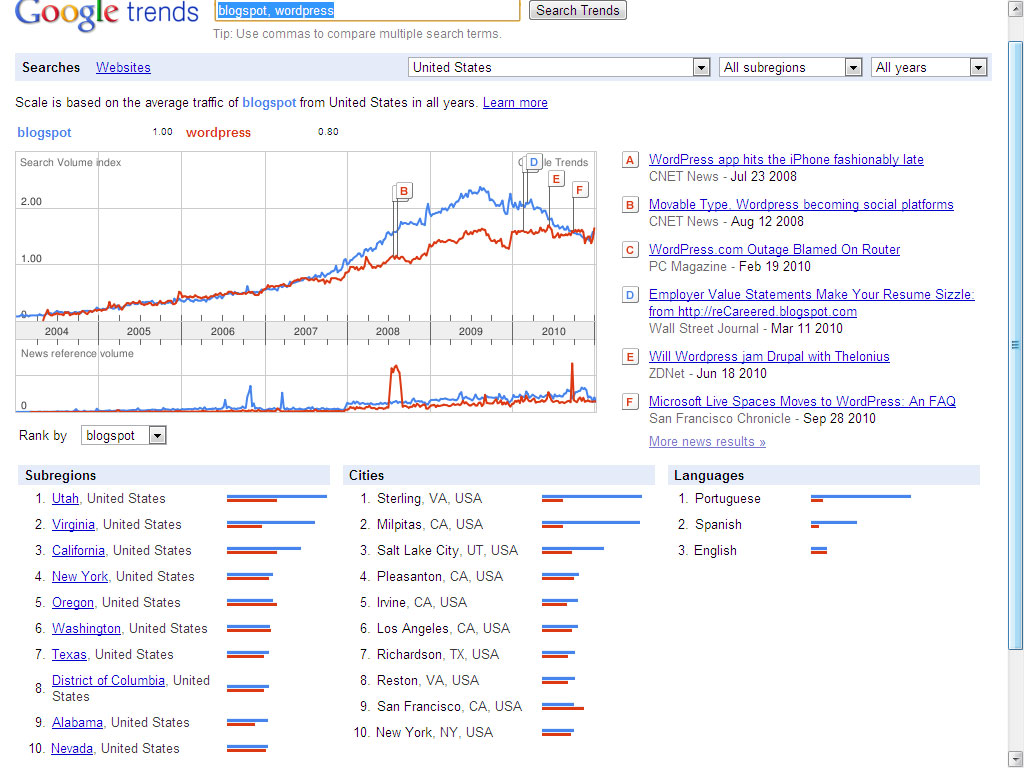
Task: Open the District of Columbia link
Action: [108, 680]
